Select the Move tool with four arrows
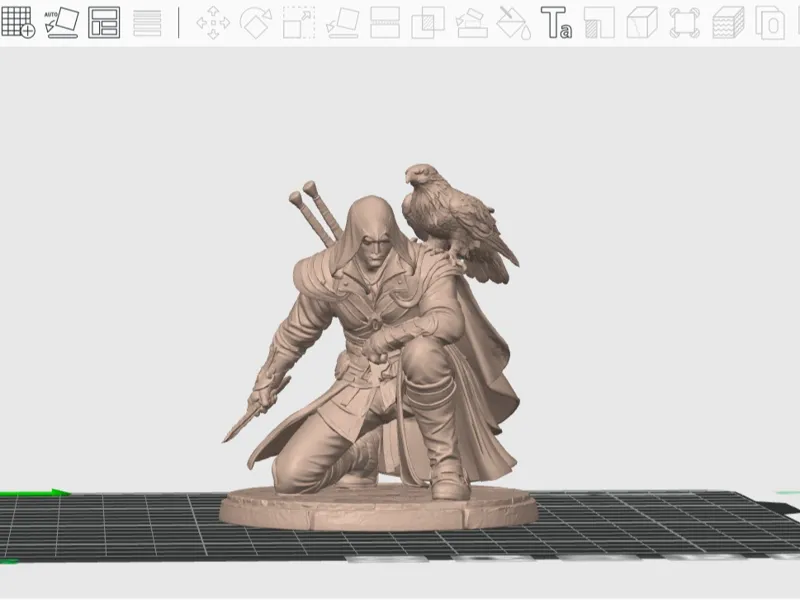 [x=213, y=22]
